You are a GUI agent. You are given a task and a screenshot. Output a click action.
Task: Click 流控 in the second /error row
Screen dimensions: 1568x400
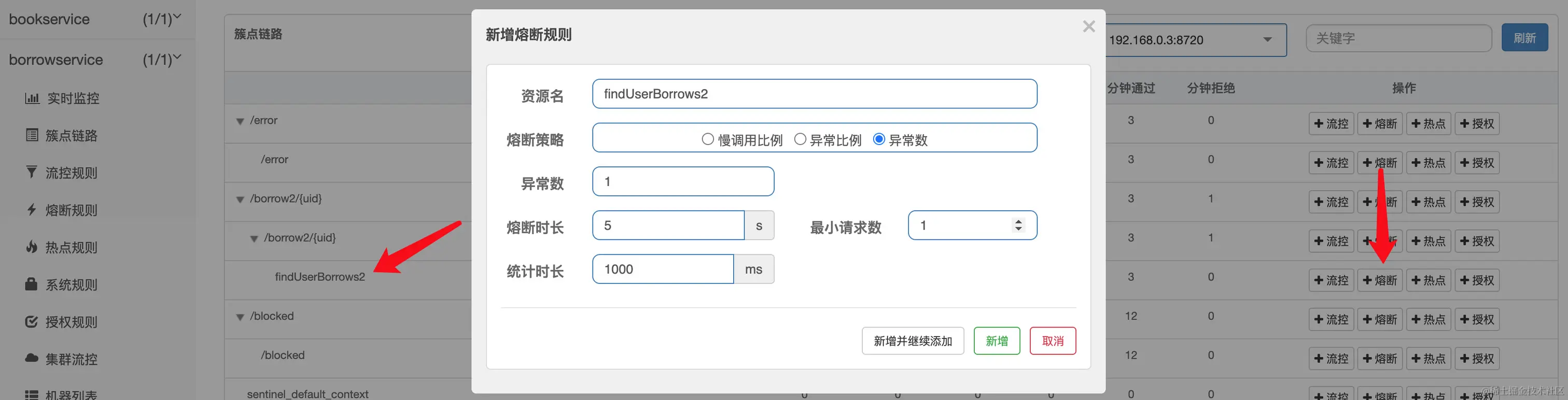click(1331, 163)
